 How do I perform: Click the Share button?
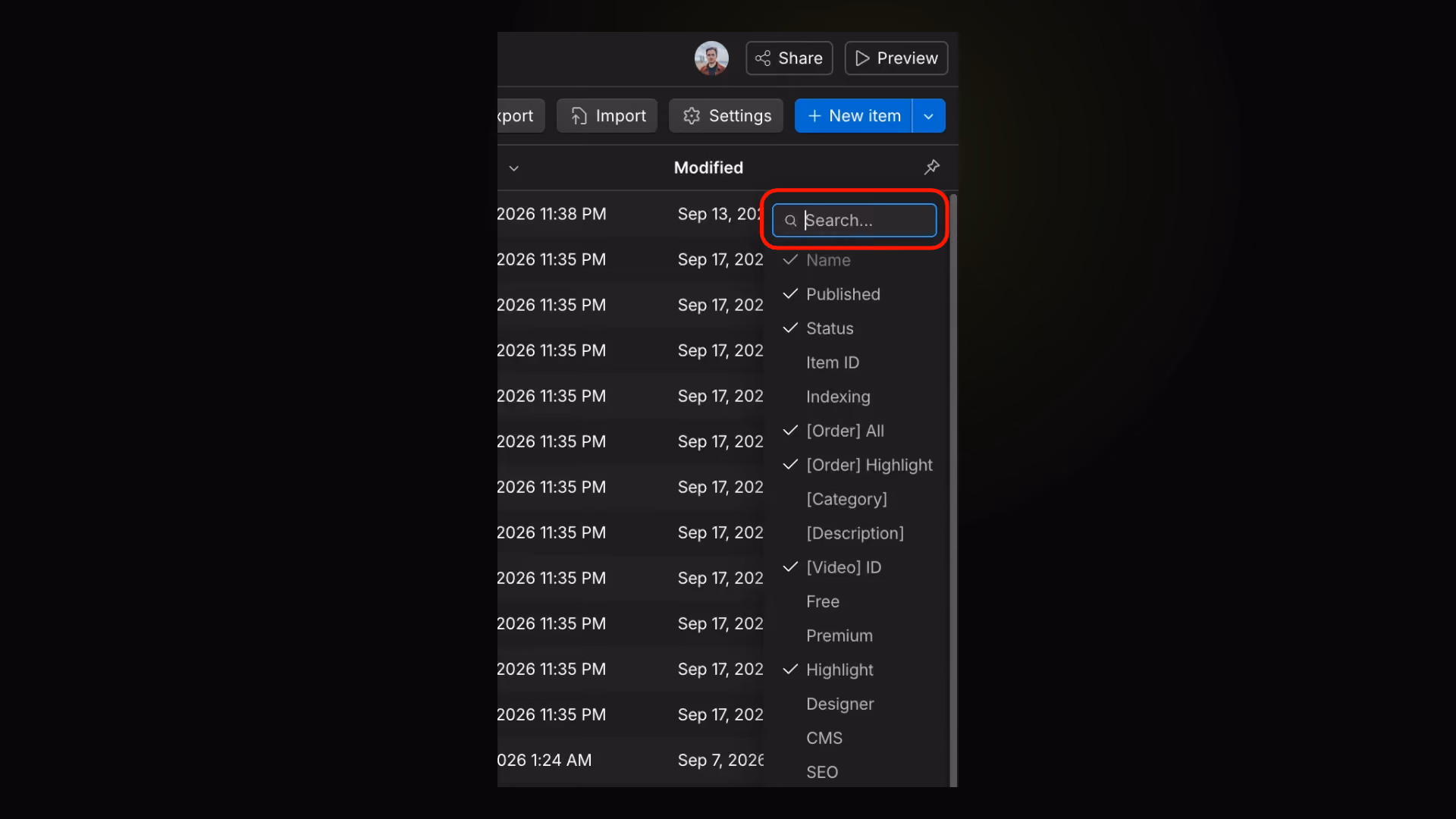[x=789, y=58]
